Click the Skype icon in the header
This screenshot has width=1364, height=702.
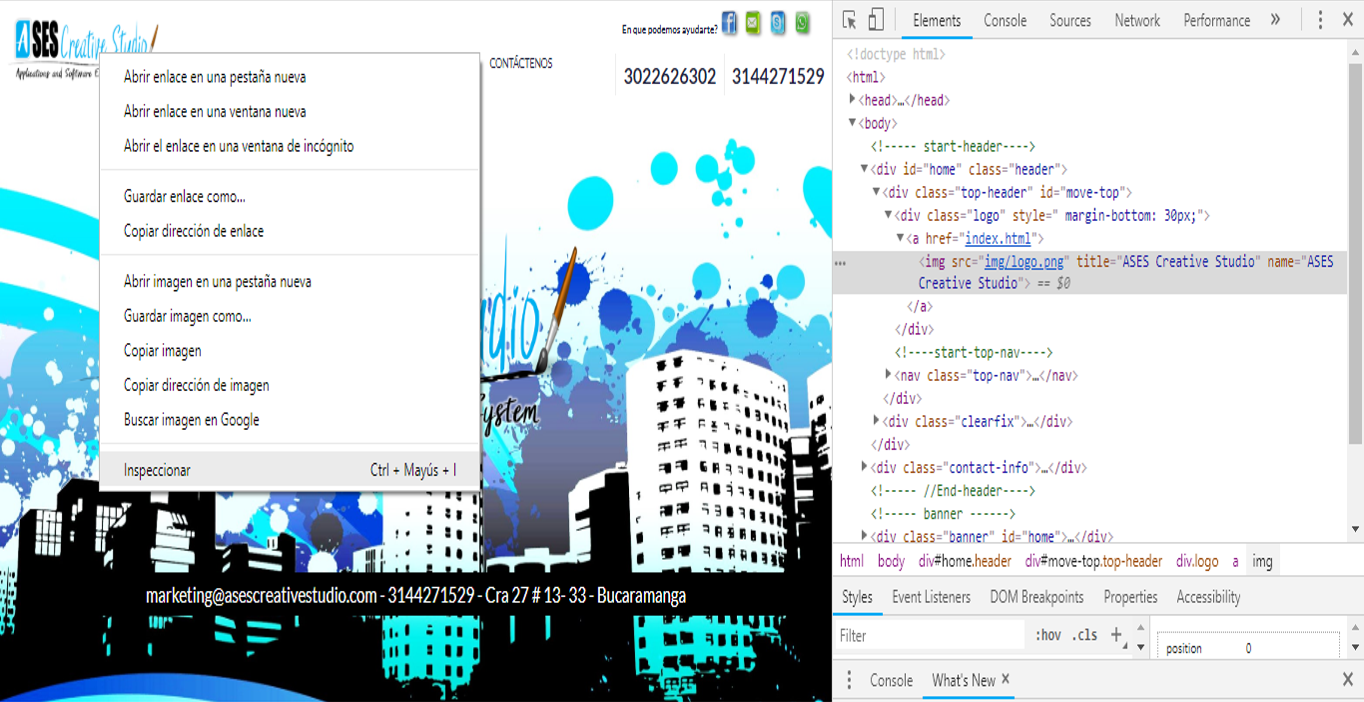(x=778, y=23)
